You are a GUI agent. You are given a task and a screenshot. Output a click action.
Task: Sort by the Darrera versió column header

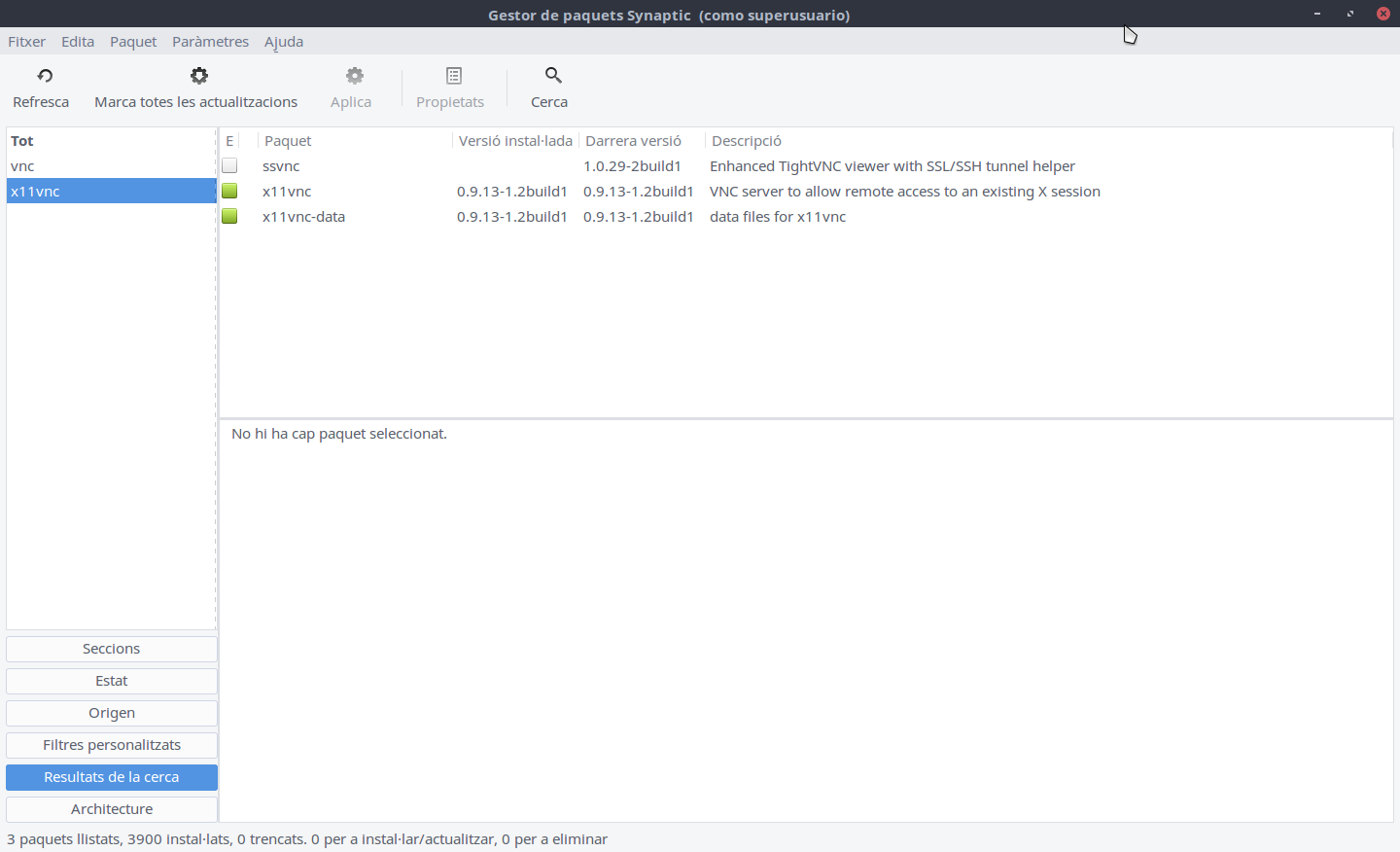click(x=633, y=141)
